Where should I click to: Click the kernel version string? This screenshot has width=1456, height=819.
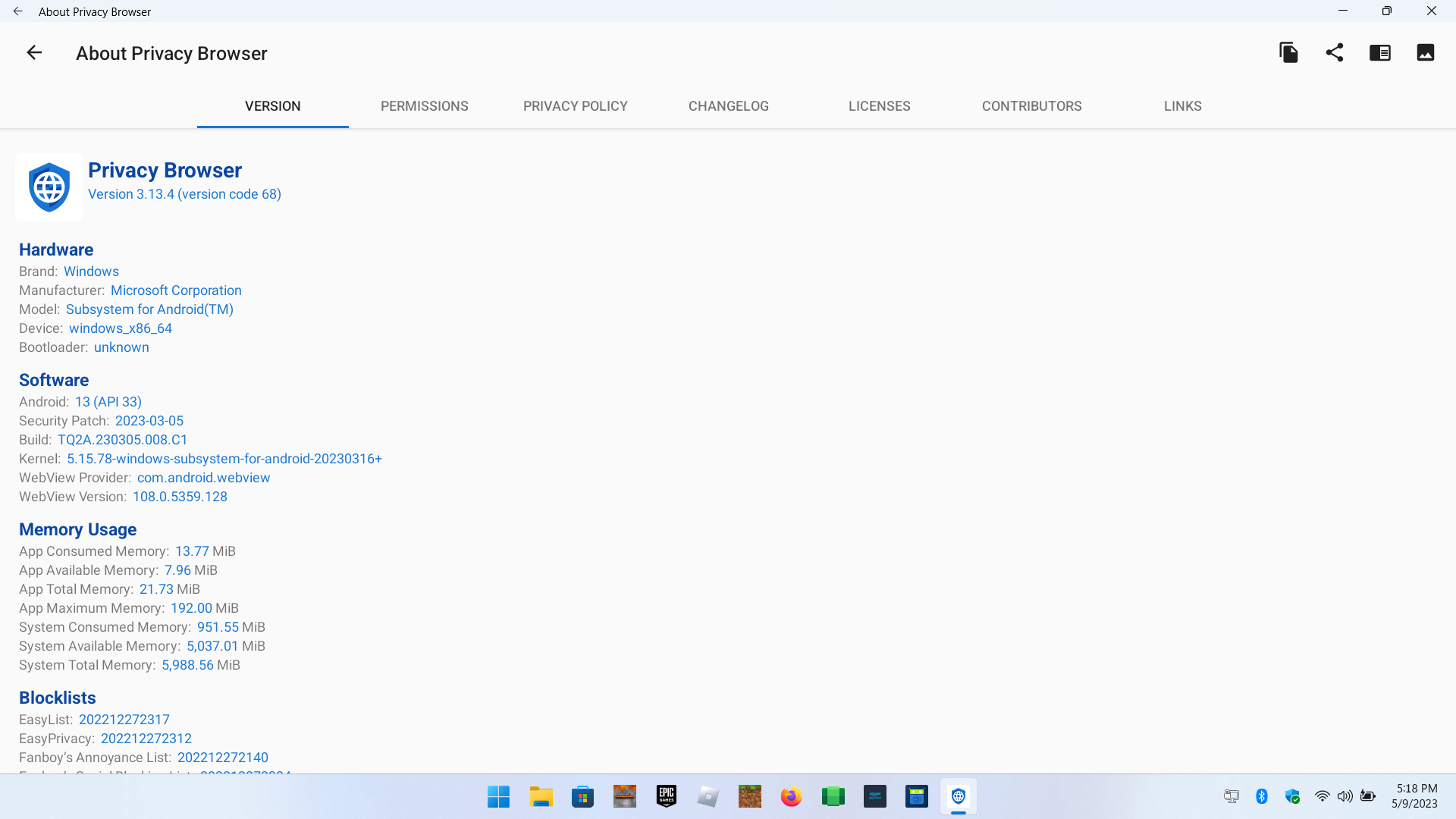pos(224,459)
